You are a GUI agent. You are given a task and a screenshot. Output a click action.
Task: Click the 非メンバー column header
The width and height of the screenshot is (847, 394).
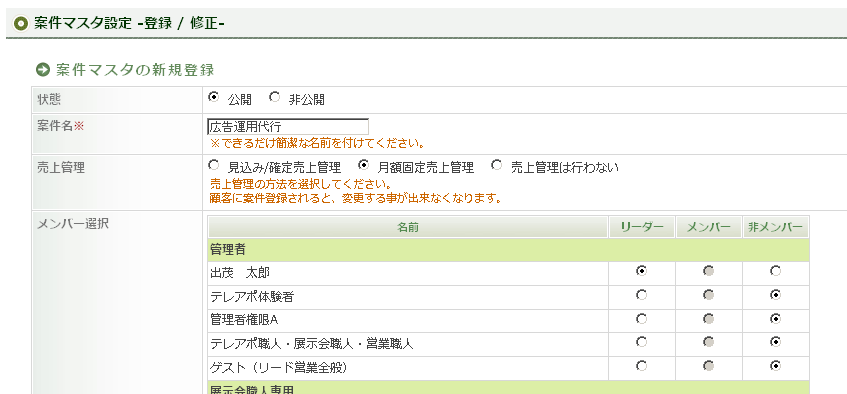[775, 227]
